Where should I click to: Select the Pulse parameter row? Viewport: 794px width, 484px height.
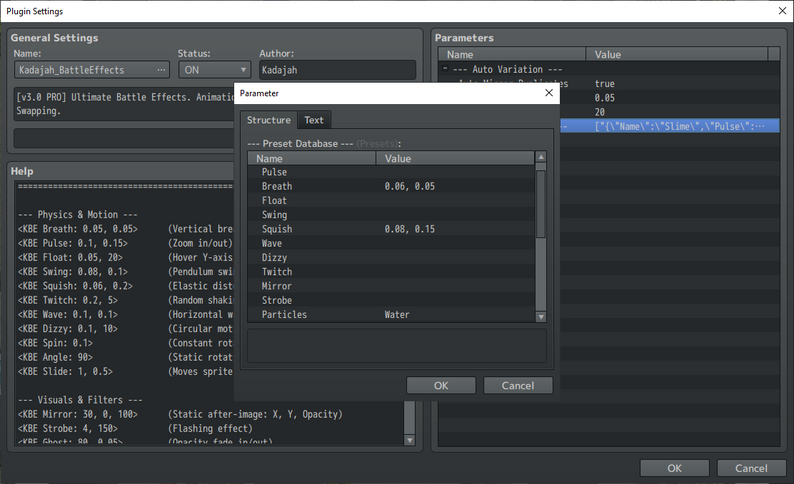(x=391, y=172)
